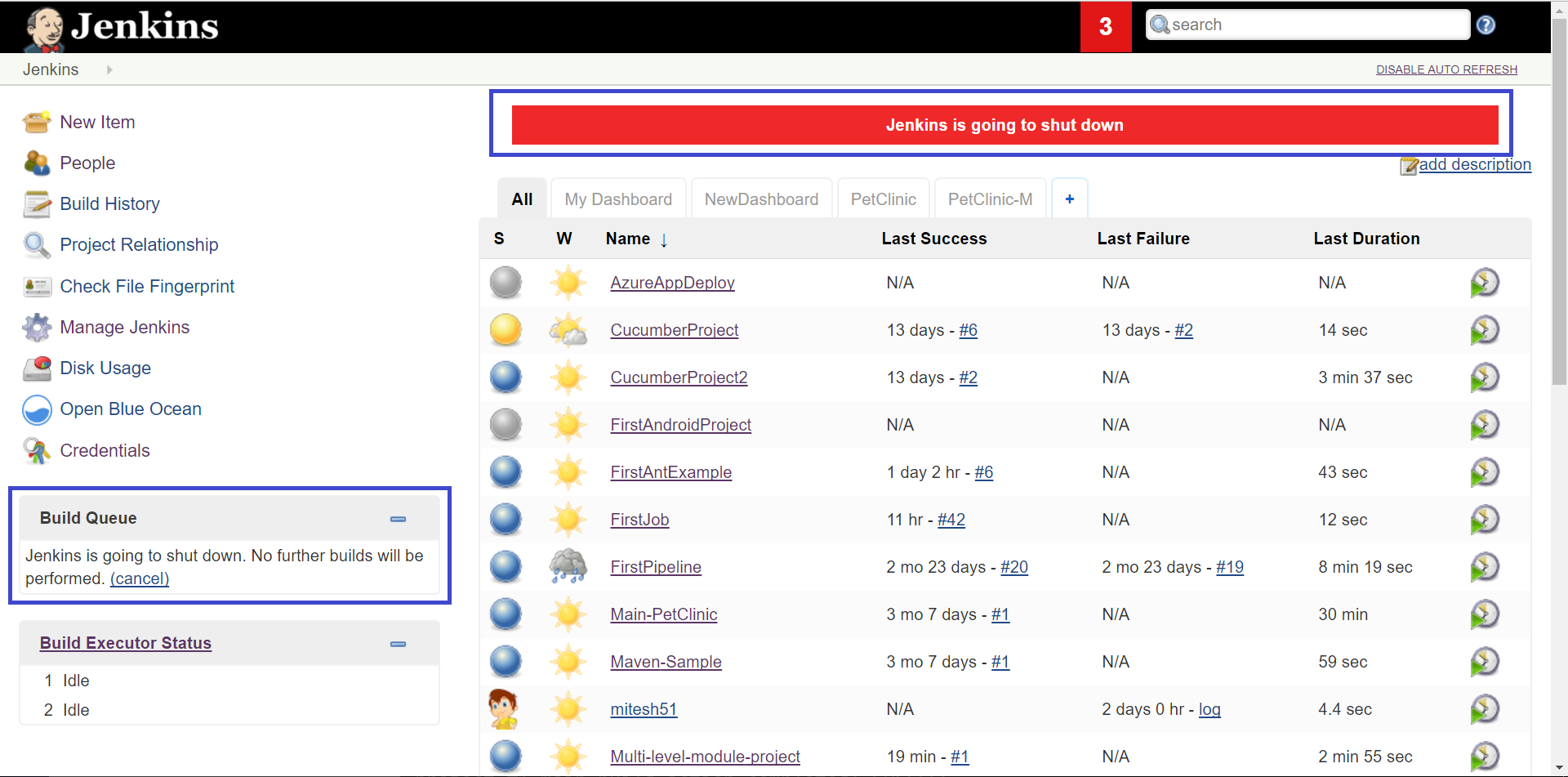Viewport: 1568px width, 777px height.
Task: Open FirstJob last success build #42
Action: pyautogui.click(x=951, y=520)
